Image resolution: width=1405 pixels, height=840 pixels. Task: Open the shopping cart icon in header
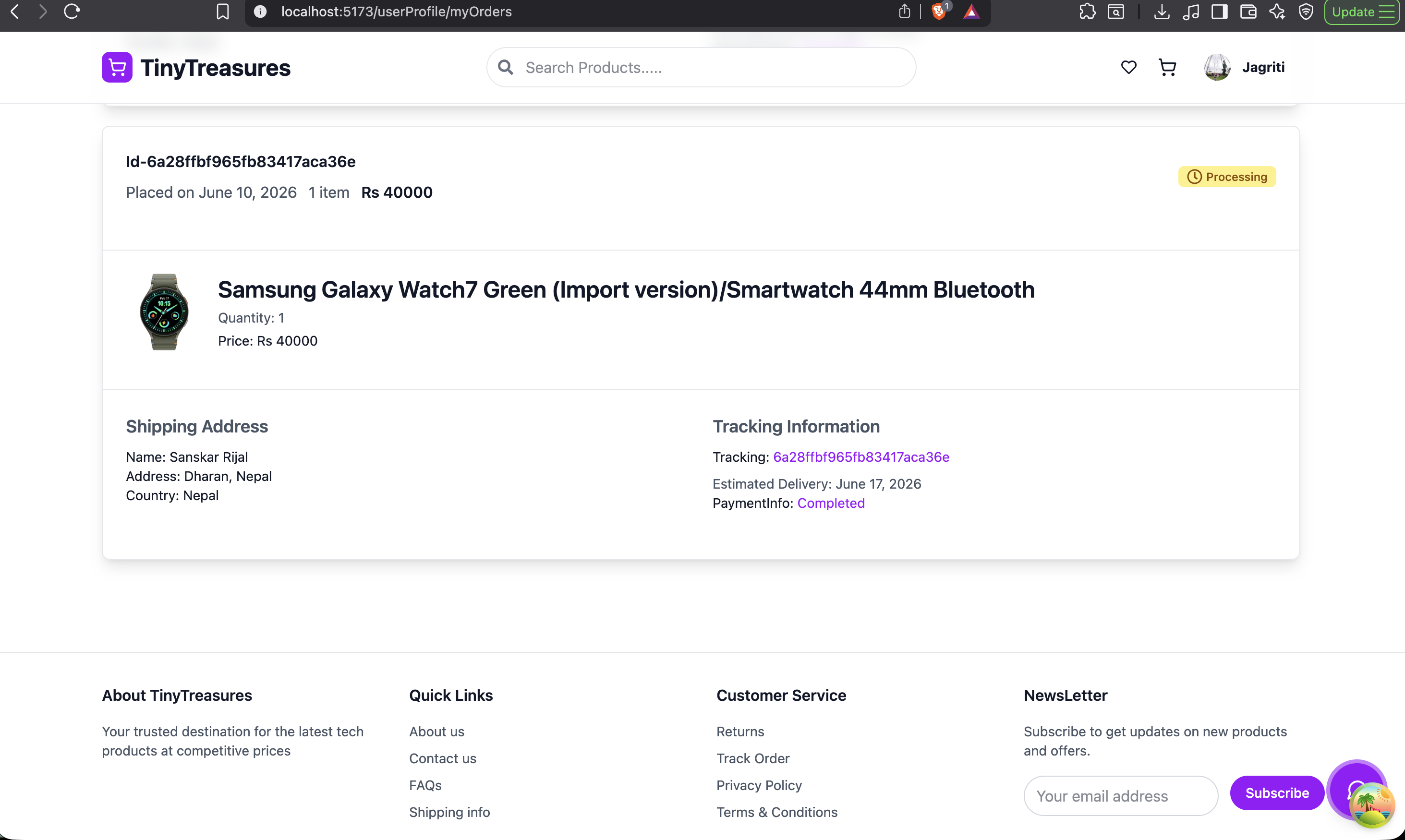[1167, 67]
